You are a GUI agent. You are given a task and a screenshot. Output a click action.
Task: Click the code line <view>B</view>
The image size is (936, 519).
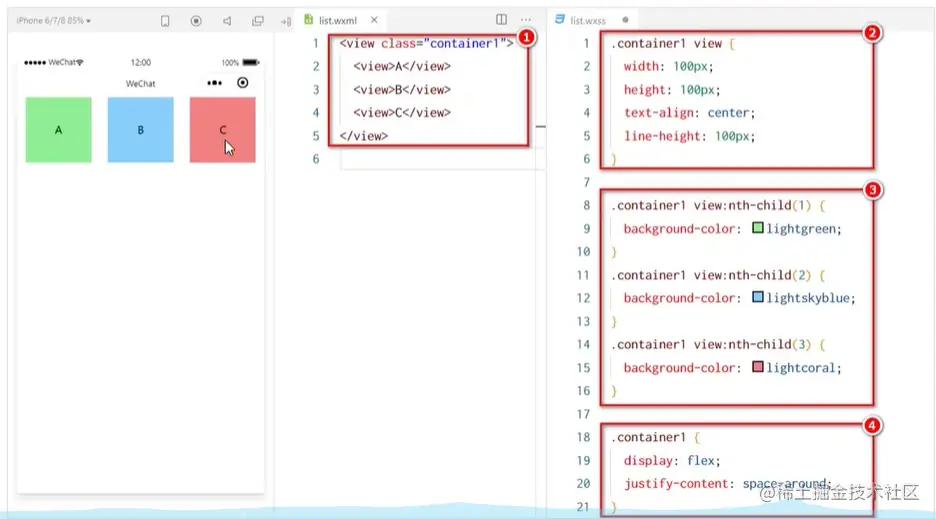[x=402, y=90]
